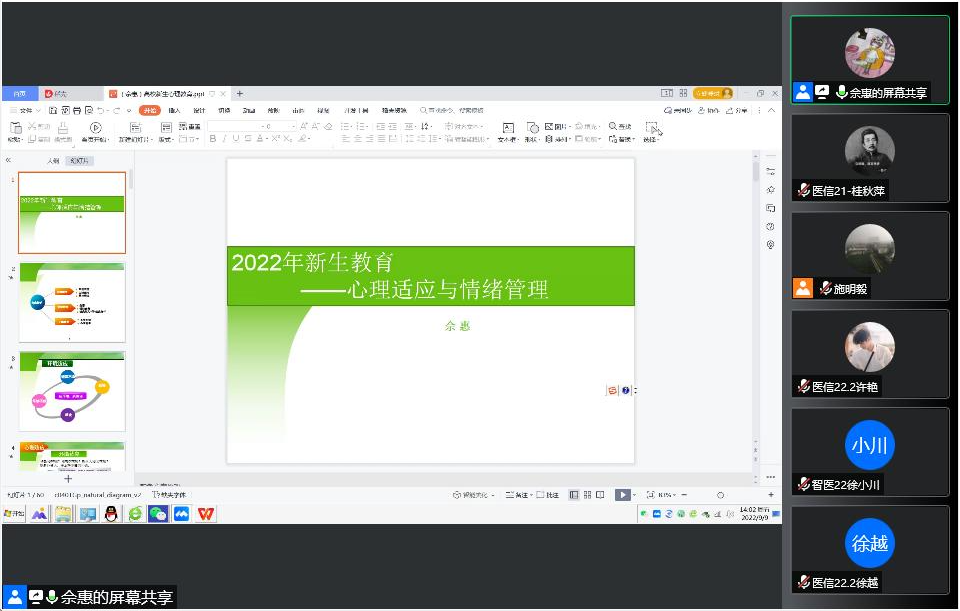
Task: Play the slideshow from status bar
Action: point(622,495)
